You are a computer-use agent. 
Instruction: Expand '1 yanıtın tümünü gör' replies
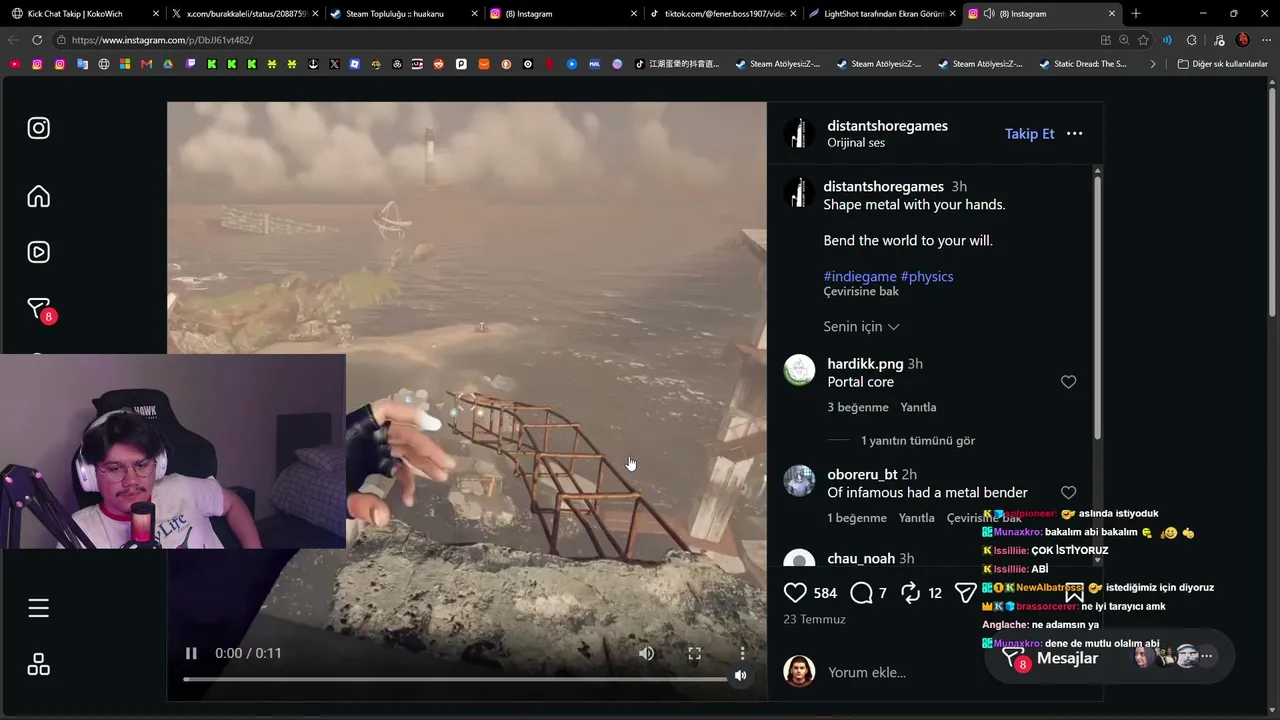(x=918, y=441)
